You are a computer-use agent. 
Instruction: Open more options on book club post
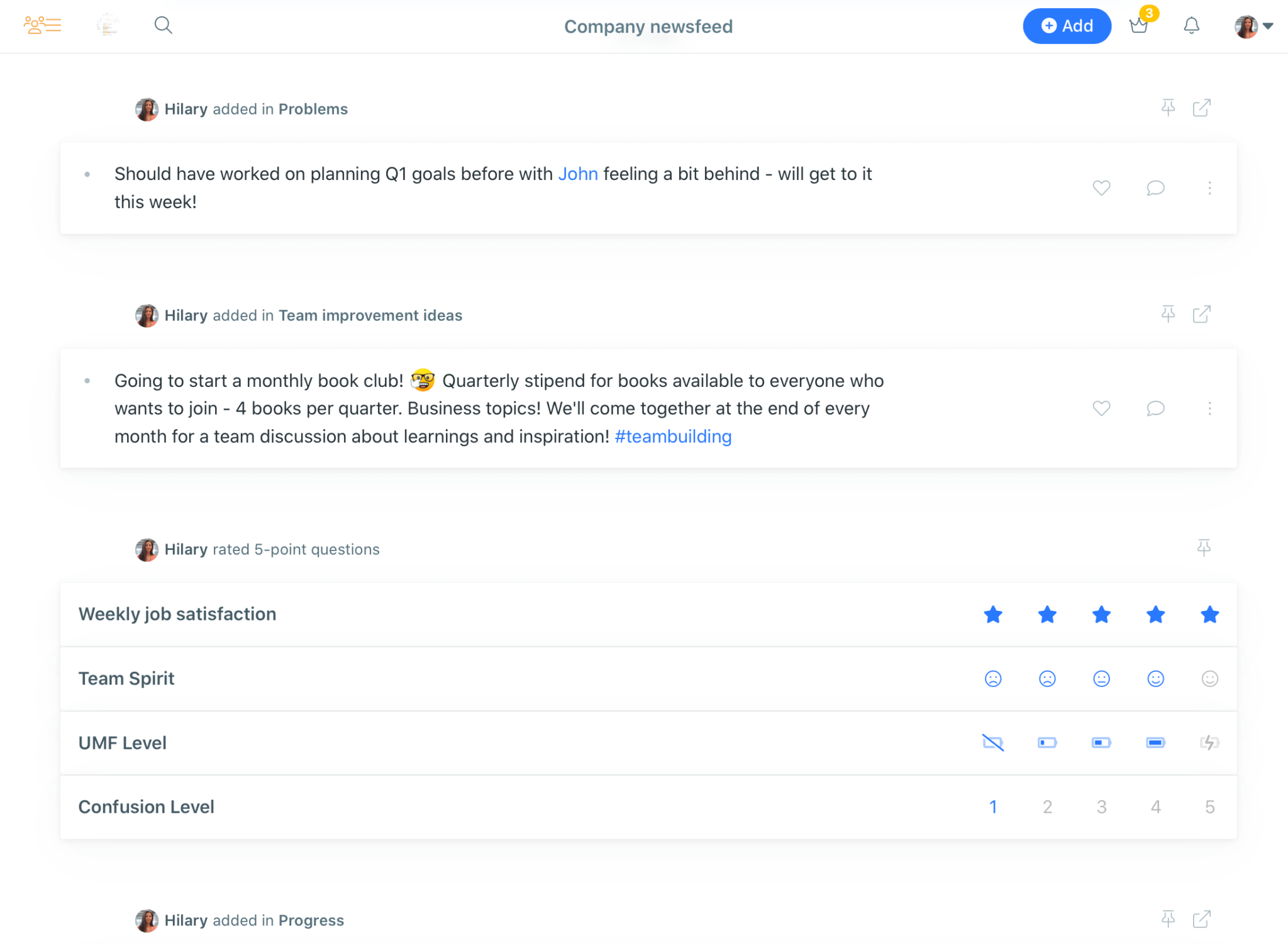click(x=1209, y=408)
